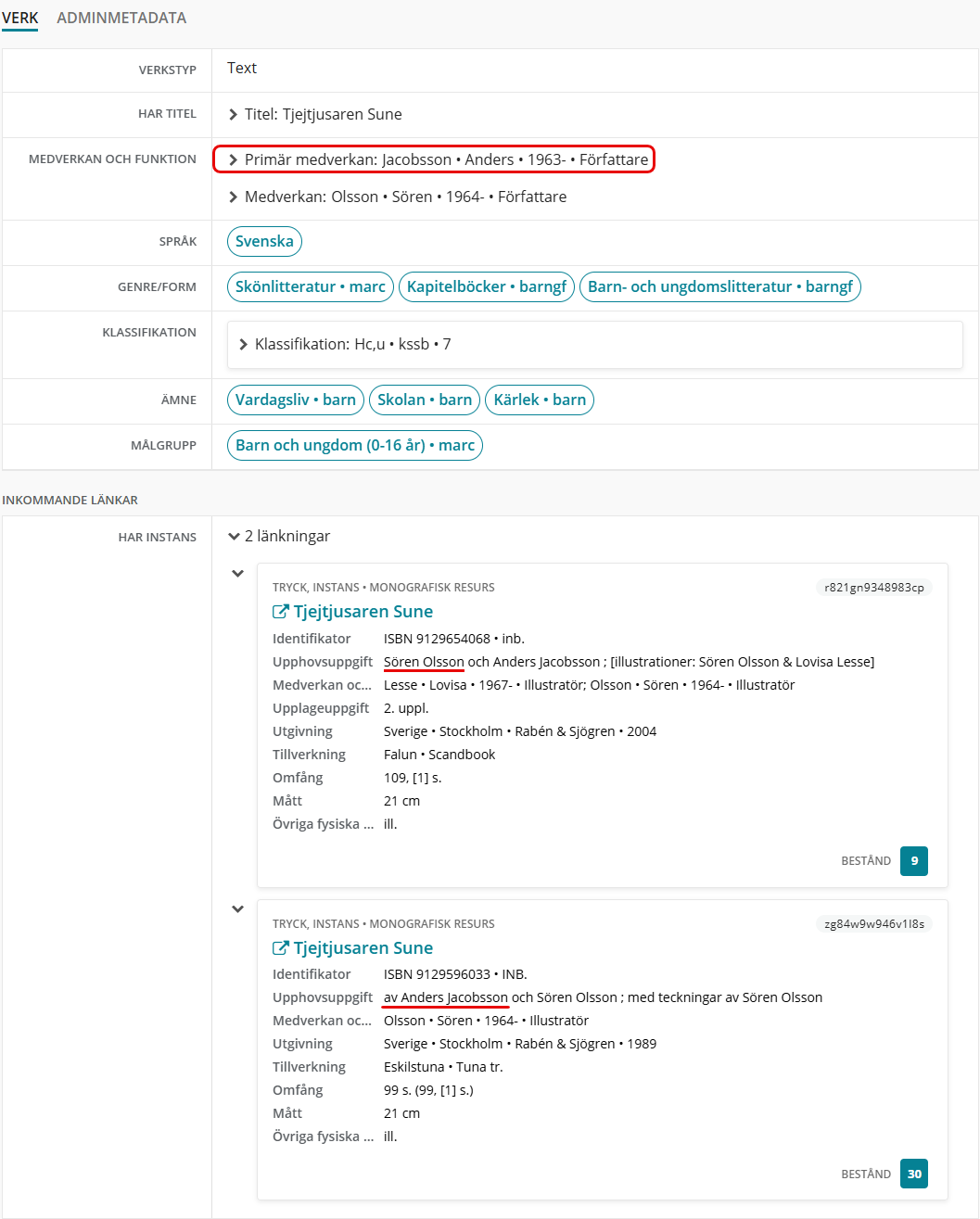
Task: Click holdings badge showing 9
Action: (913, 861)
